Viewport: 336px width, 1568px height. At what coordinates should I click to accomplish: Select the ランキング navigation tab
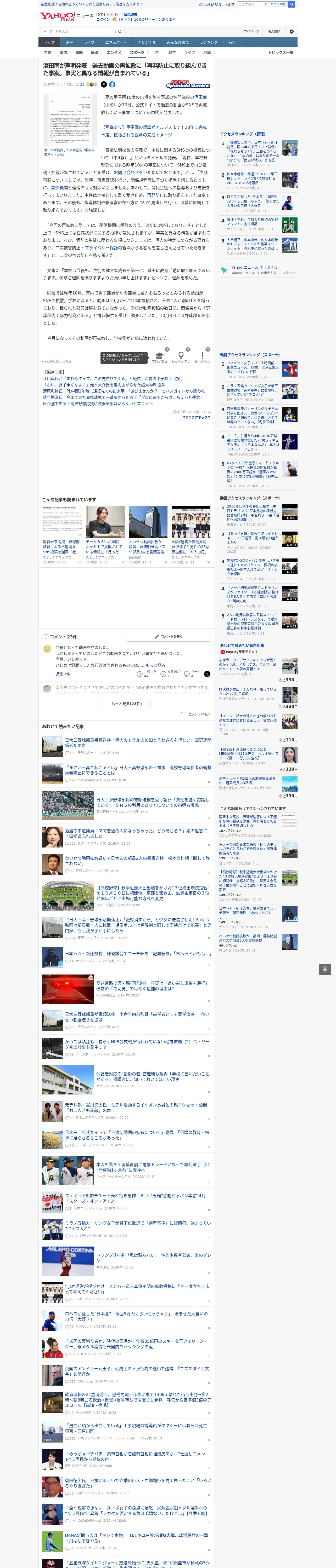point(209,43)
